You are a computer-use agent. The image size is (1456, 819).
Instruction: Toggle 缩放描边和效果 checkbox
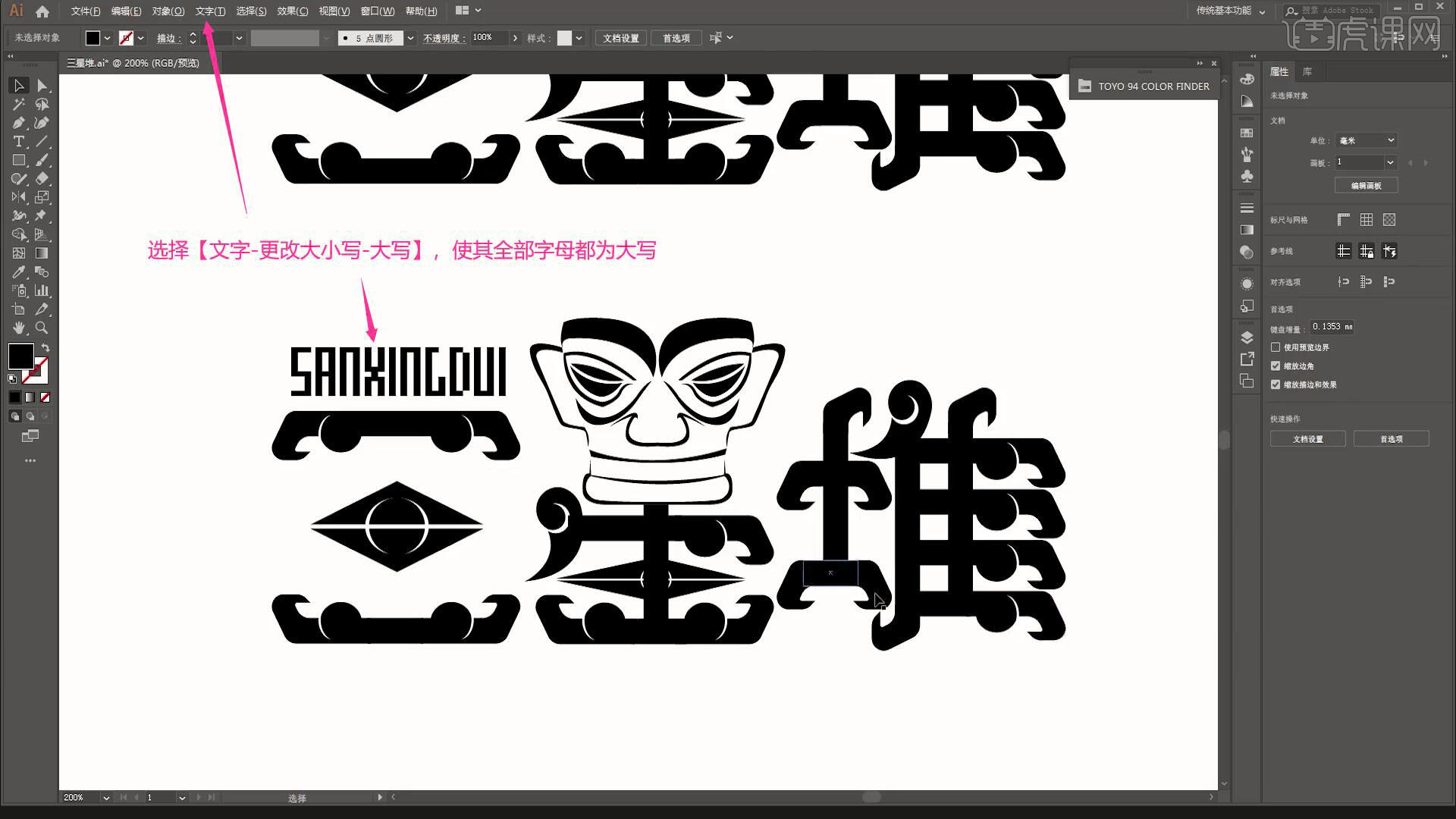tap(1275, 384)
